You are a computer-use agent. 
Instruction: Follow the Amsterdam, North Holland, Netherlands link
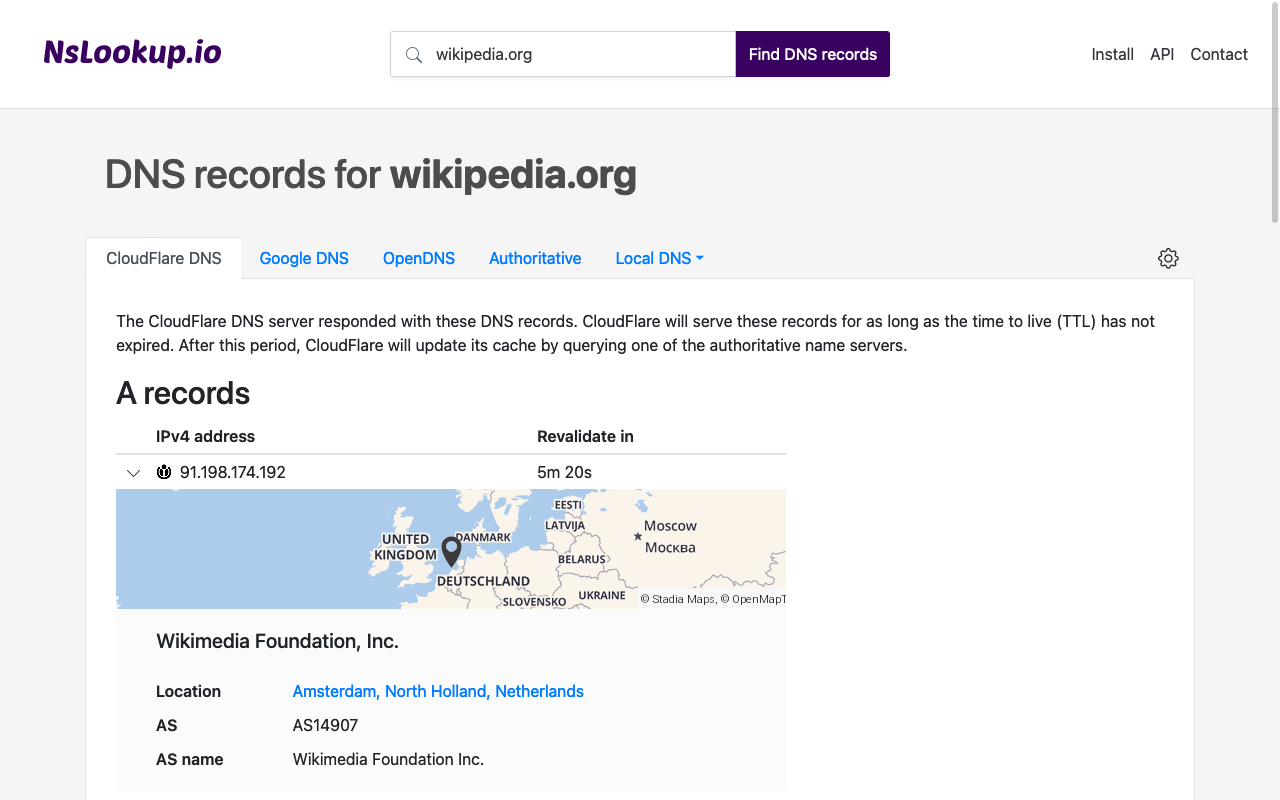[x=438, y=691]
